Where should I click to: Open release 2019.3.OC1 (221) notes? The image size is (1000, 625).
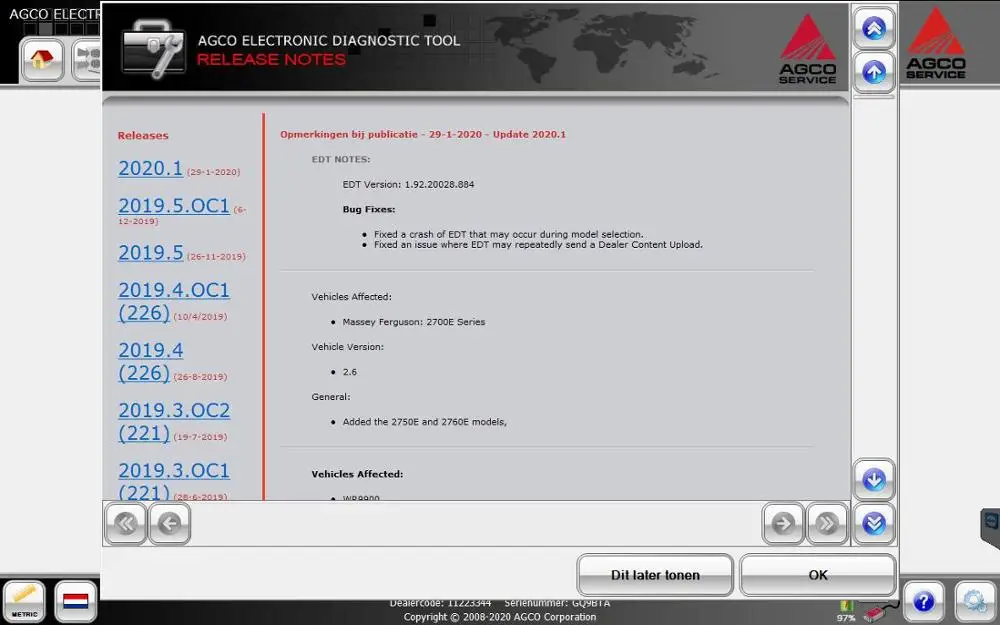[173, 480]
